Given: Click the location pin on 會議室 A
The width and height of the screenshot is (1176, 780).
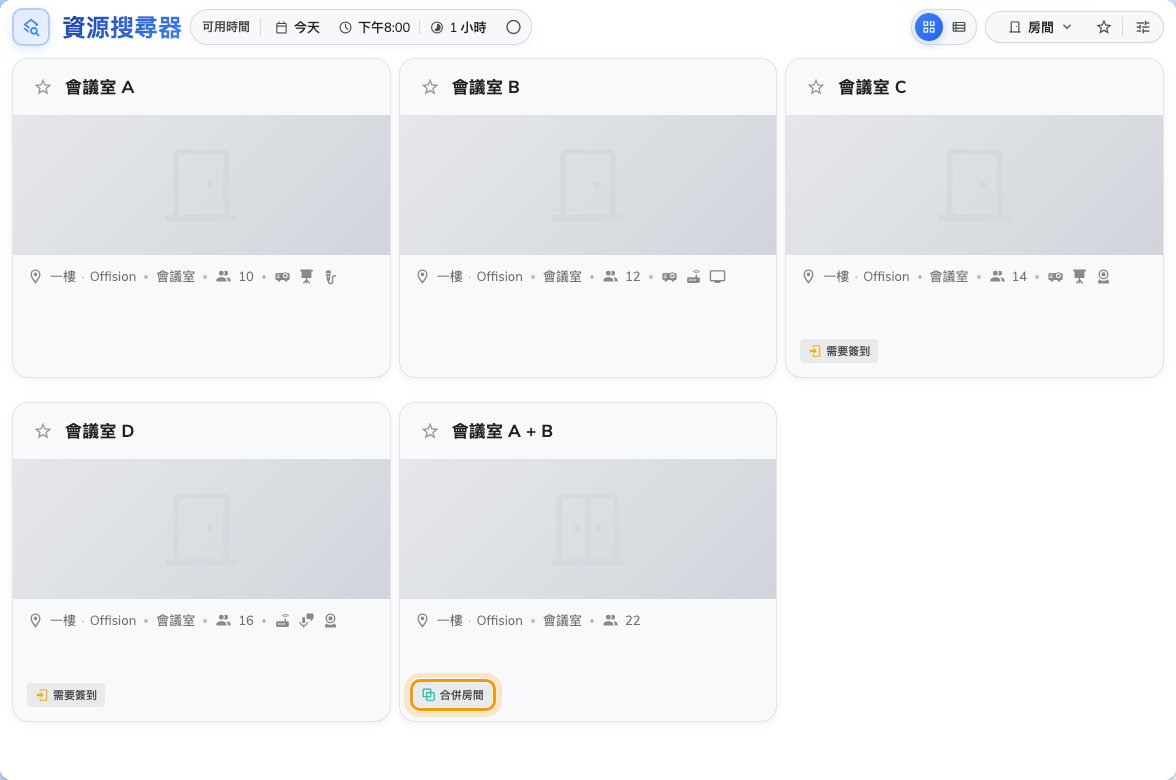Looking at the screenshot, I should pos(35,277).
